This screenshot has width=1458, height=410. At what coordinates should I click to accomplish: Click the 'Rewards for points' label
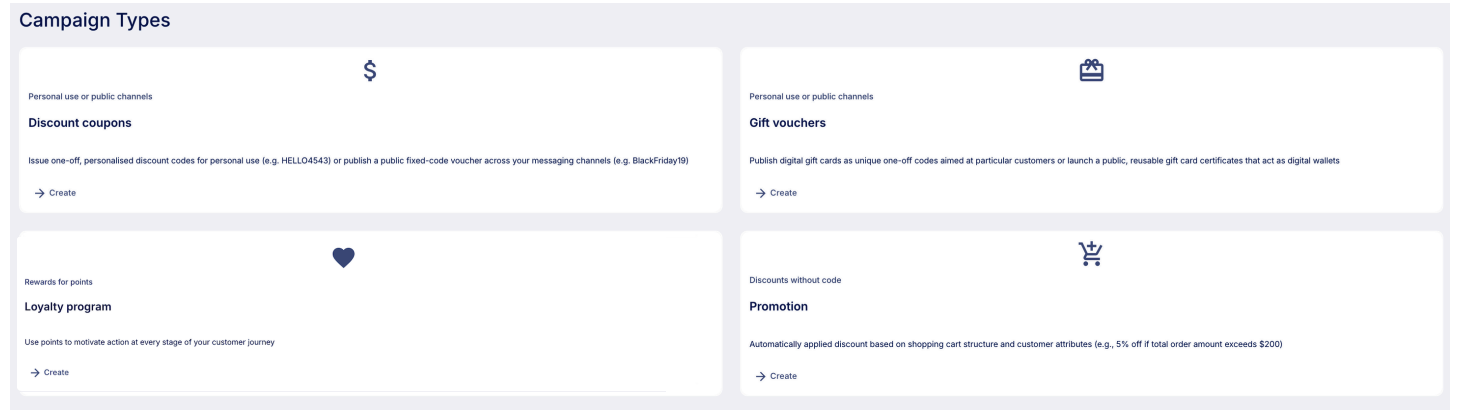(58, 282)
